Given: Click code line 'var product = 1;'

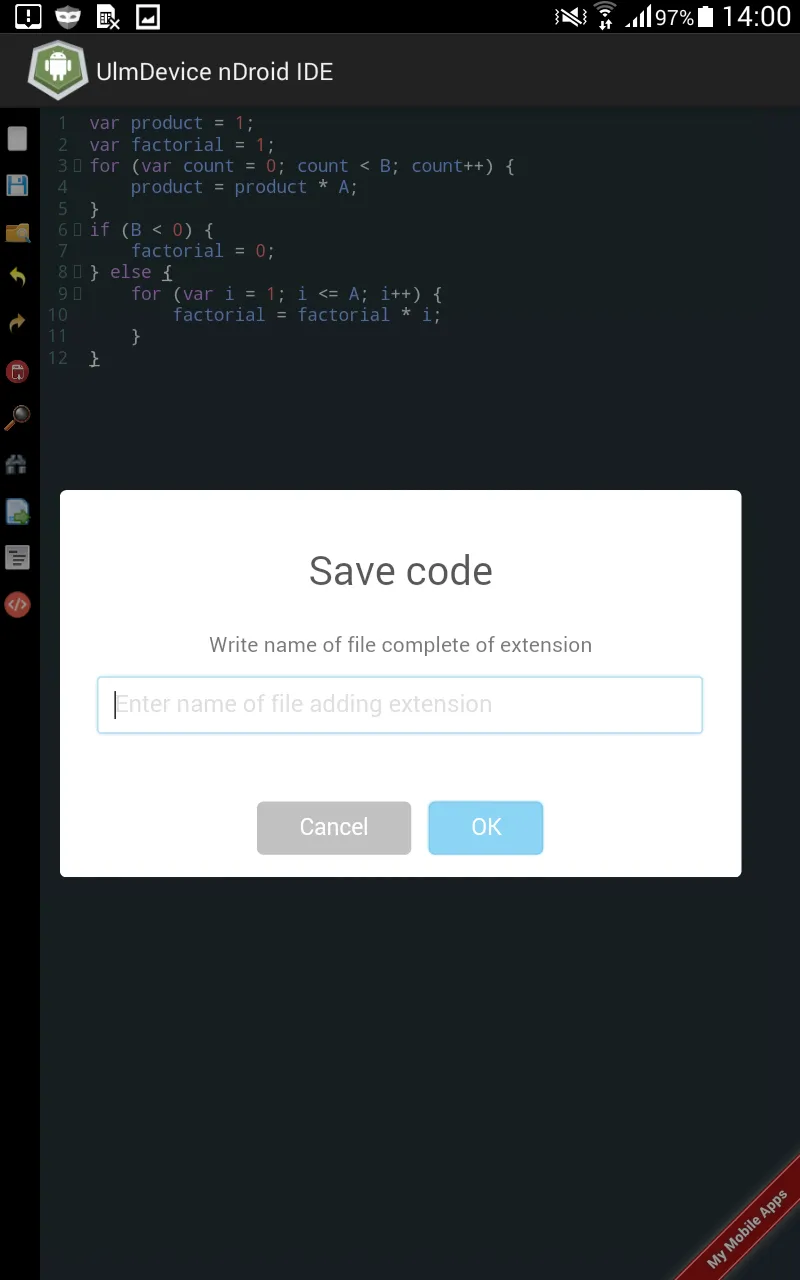Looking at the screenshot, I should (172, 123).
